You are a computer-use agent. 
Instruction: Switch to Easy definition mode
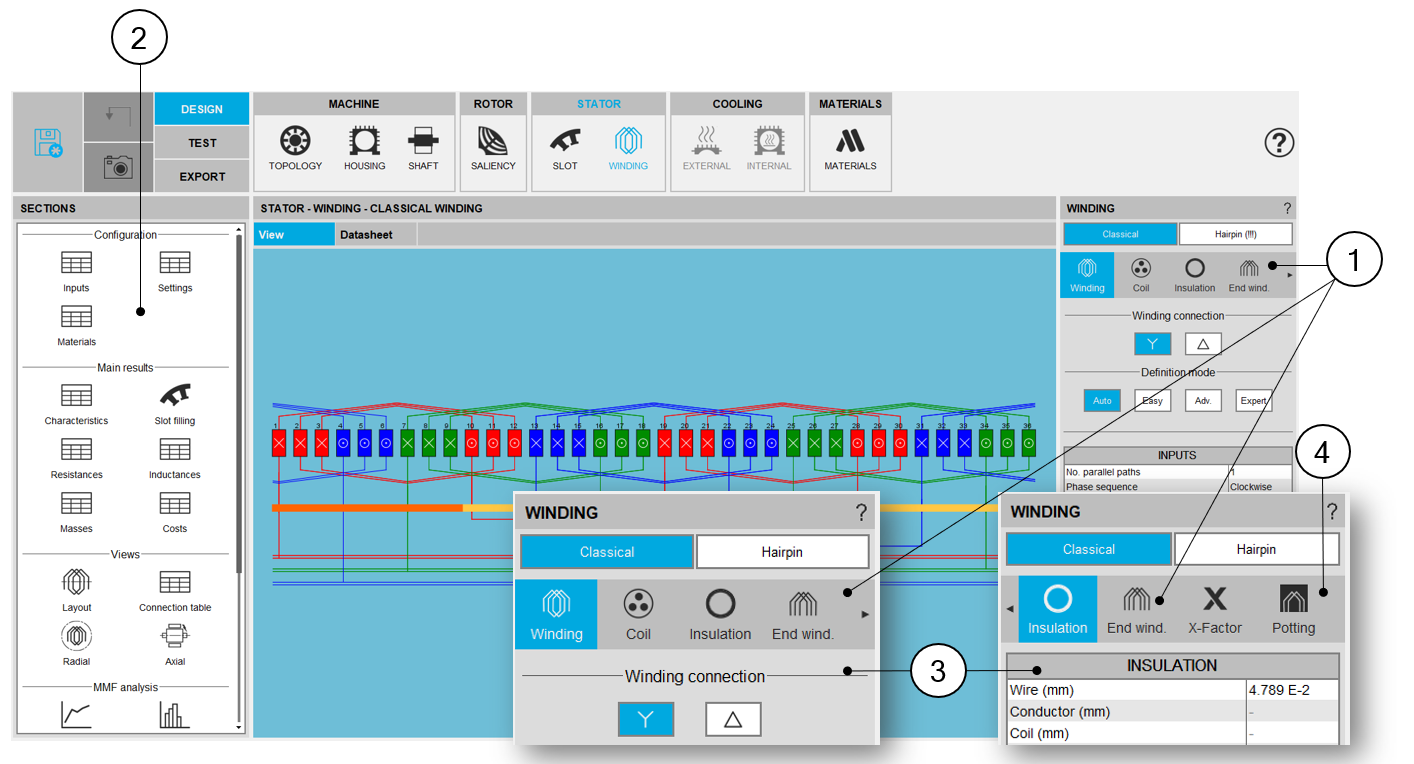(1152, 401)
